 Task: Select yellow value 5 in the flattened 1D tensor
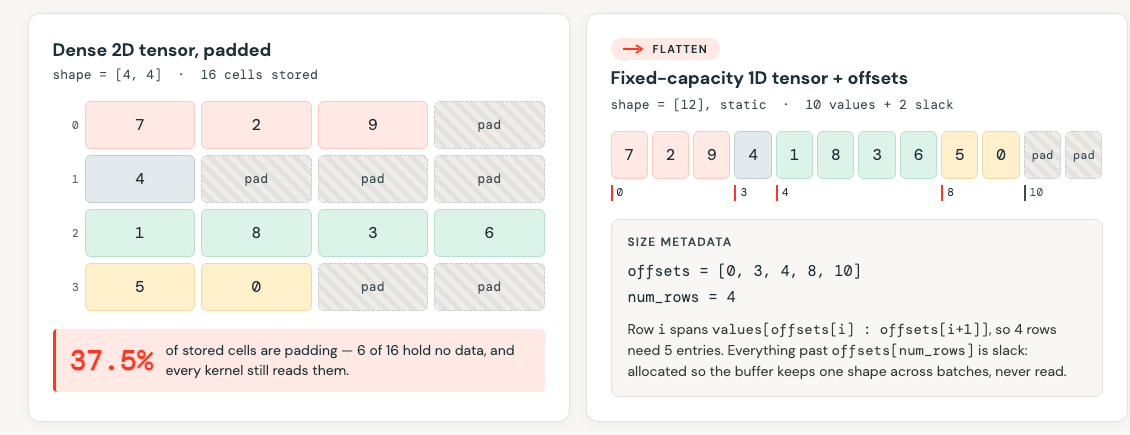click(960, 155)
